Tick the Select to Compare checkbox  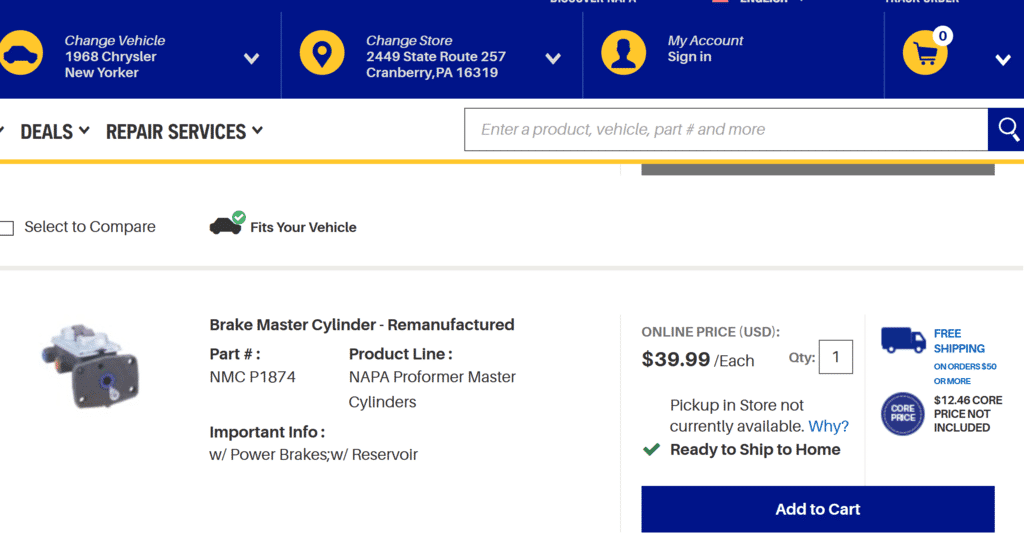pyautogui.click(x=7, y=228)
